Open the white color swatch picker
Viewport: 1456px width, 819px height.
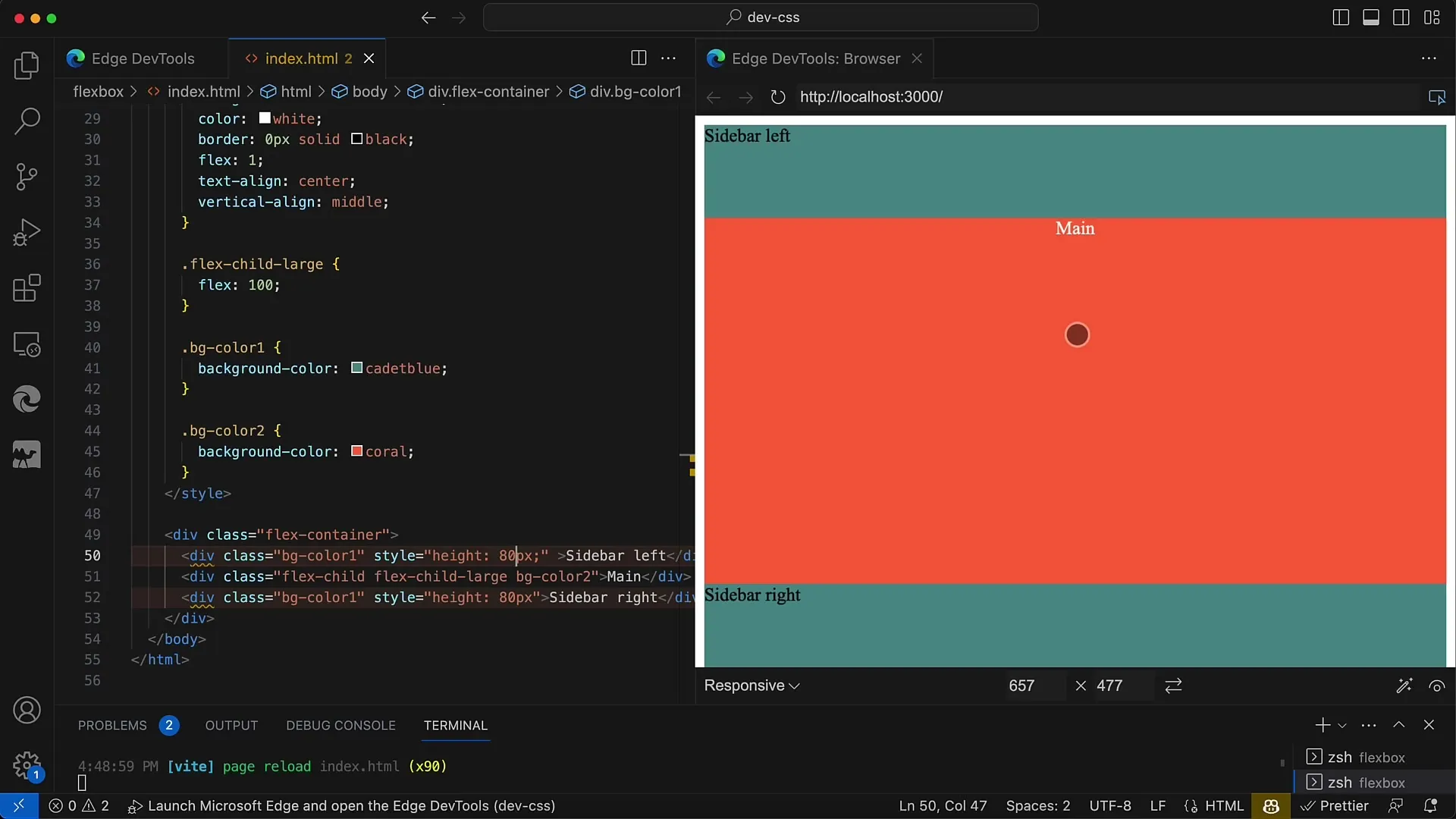[x=265, y=118]
